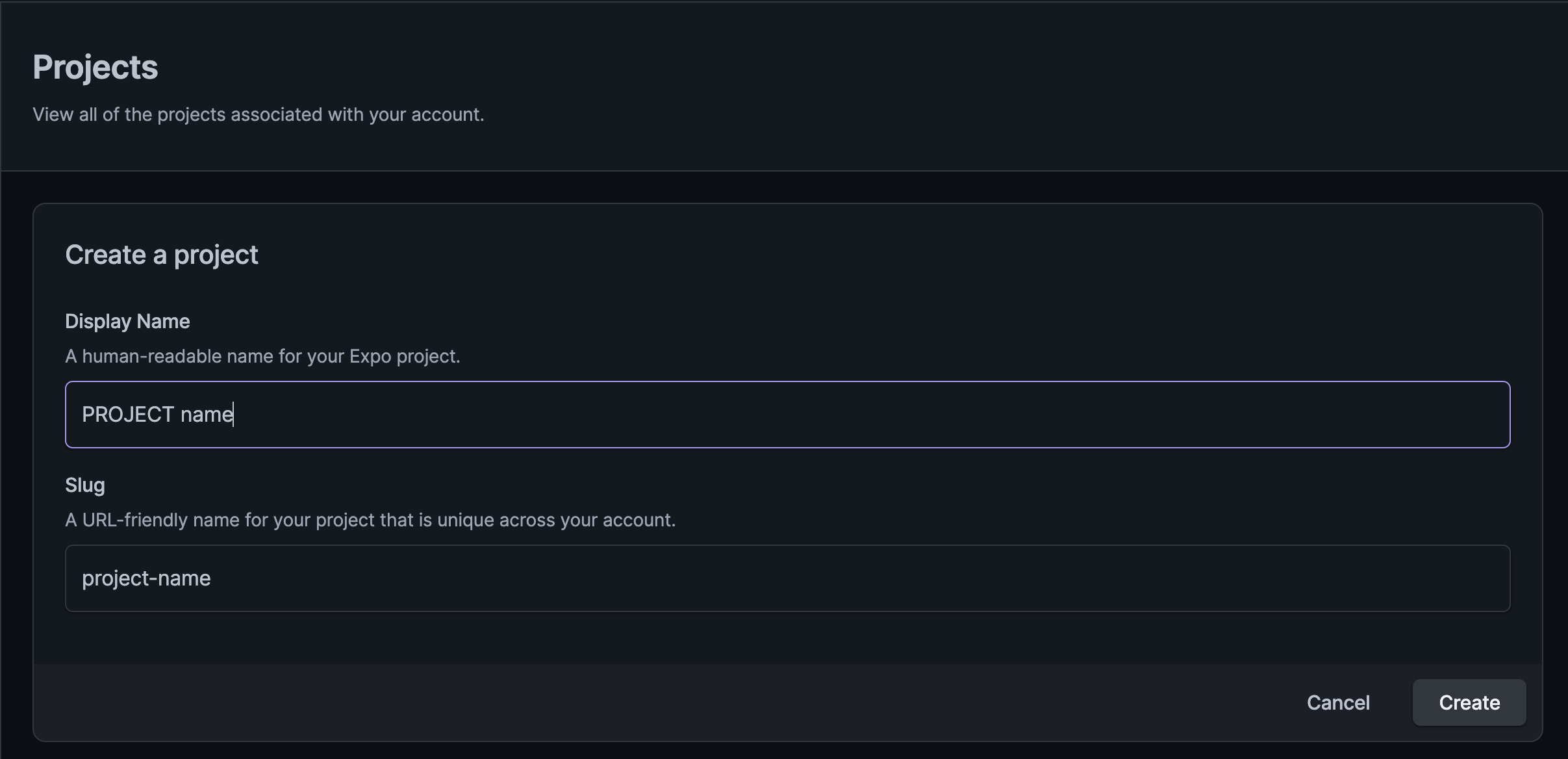Cancel the project creation form
Image resolution: width=1568 pixels, height=759 pixels.
tap(1338, 702)
